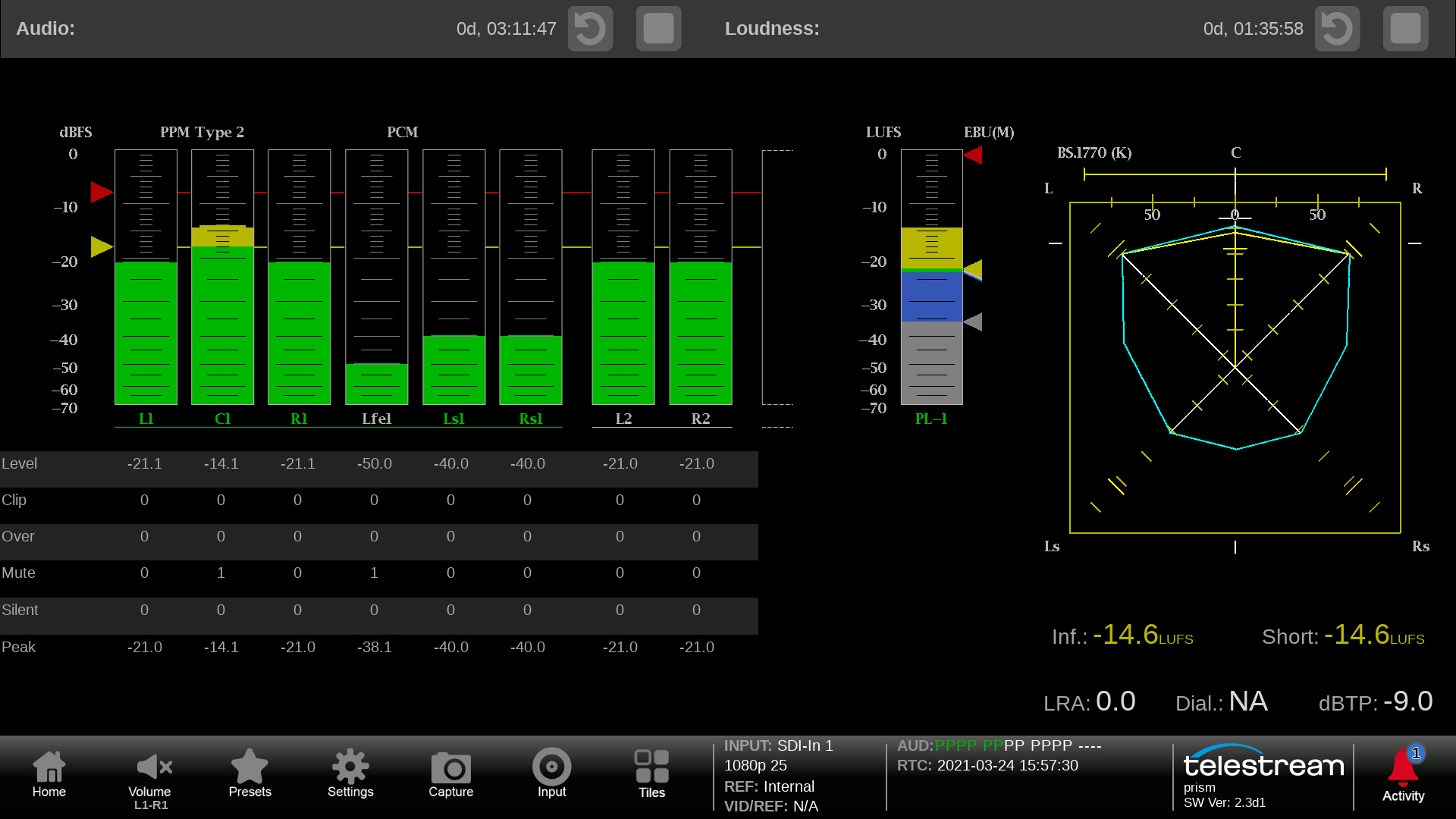The width and height of the screenshot is (1456, 819).
Task: Select the red dBFS peak threshold marker
Action: (x=102, y=192)
